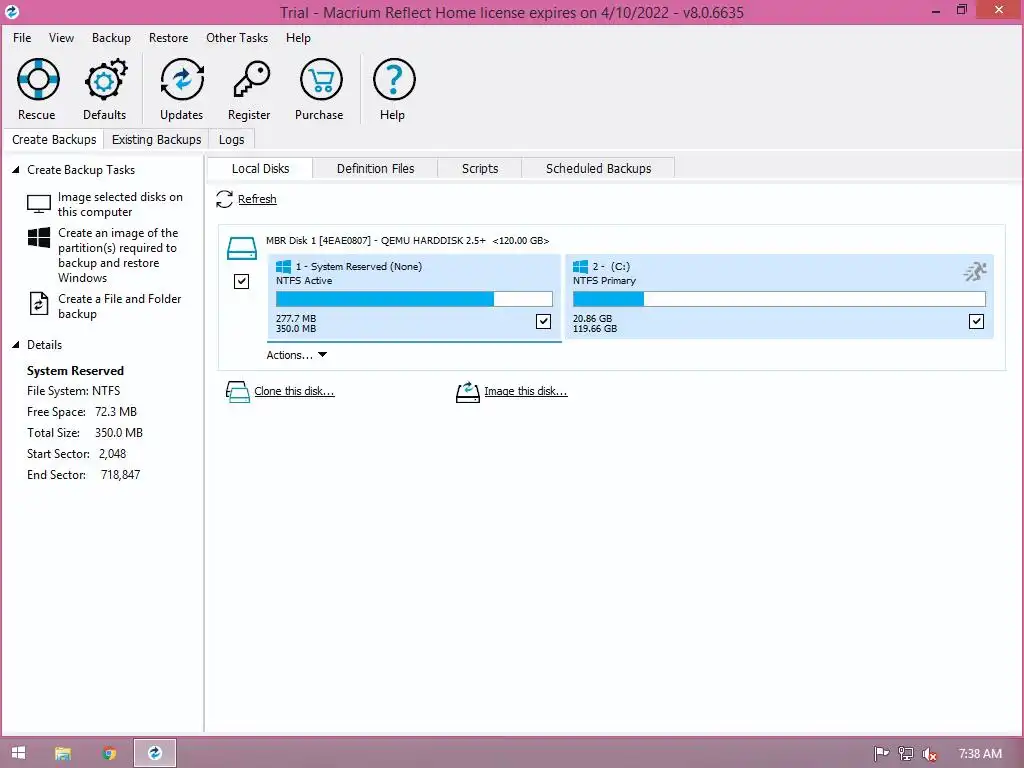Open the Purchase cart icon

321,79
